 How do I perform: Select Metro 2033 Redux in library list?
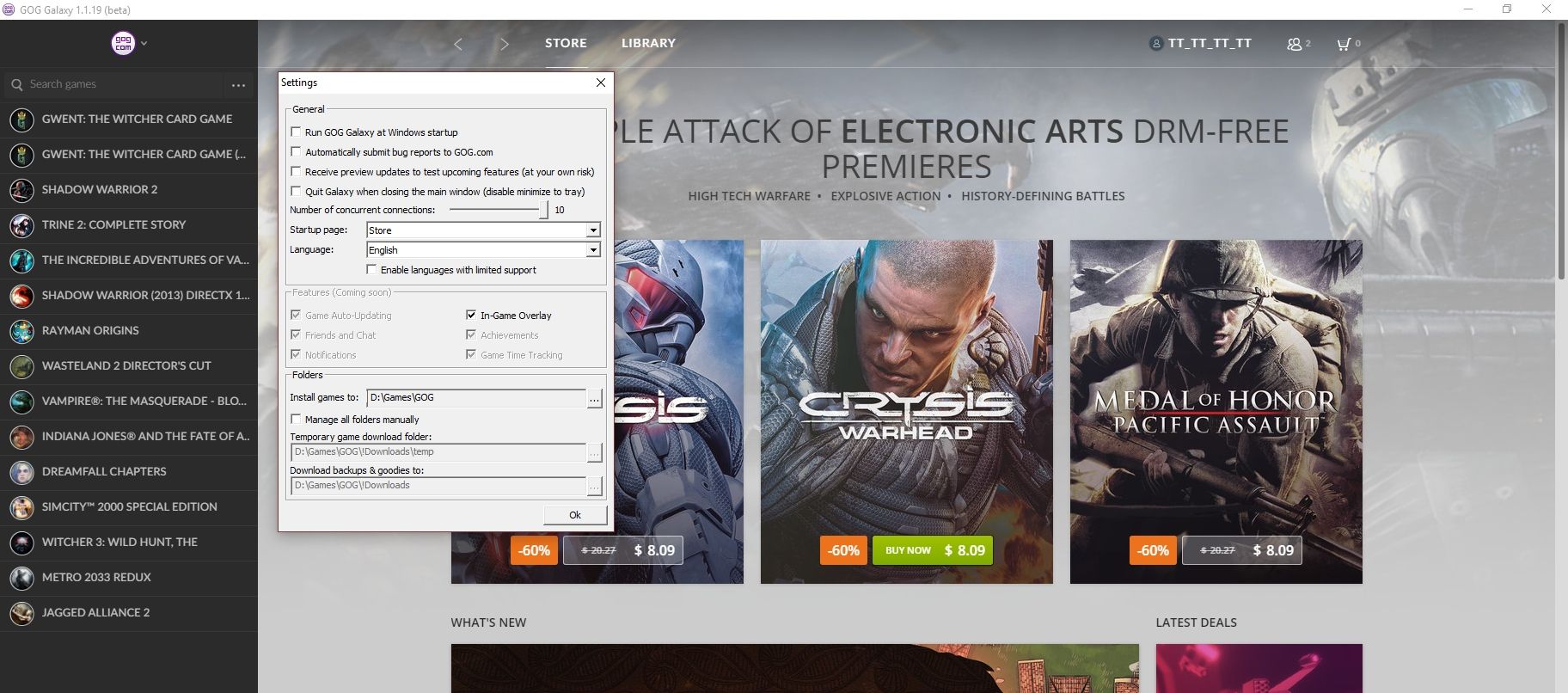129,578
